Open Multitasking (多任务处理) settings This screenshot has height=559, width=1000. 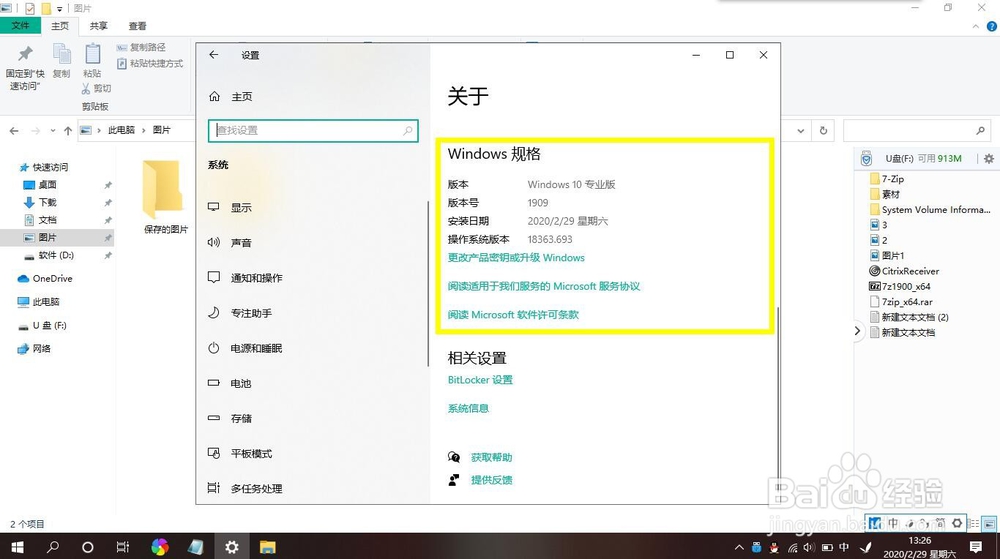click(x=245, y=488)
